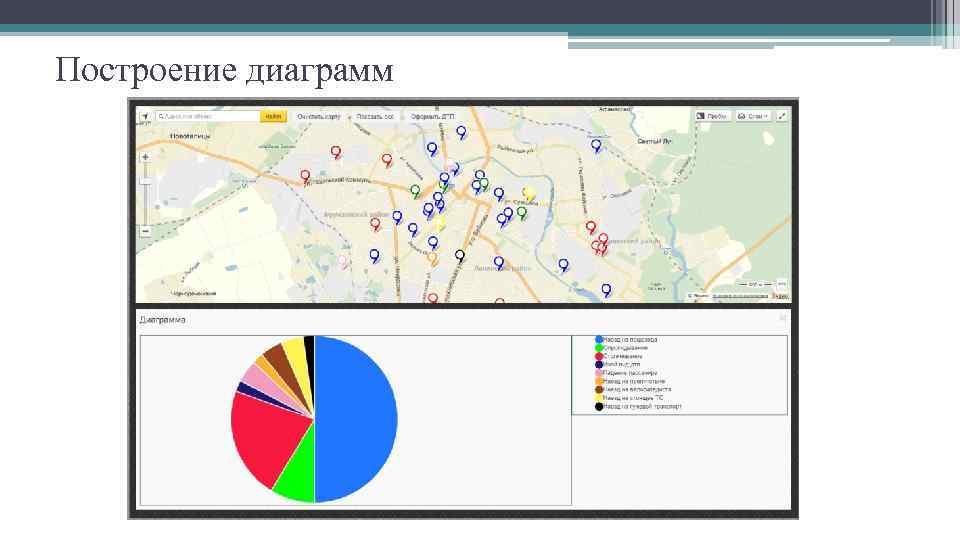This screenshot has width=960, height=540.
Task: Click the Диаграмма panel title
Action: 162,320
